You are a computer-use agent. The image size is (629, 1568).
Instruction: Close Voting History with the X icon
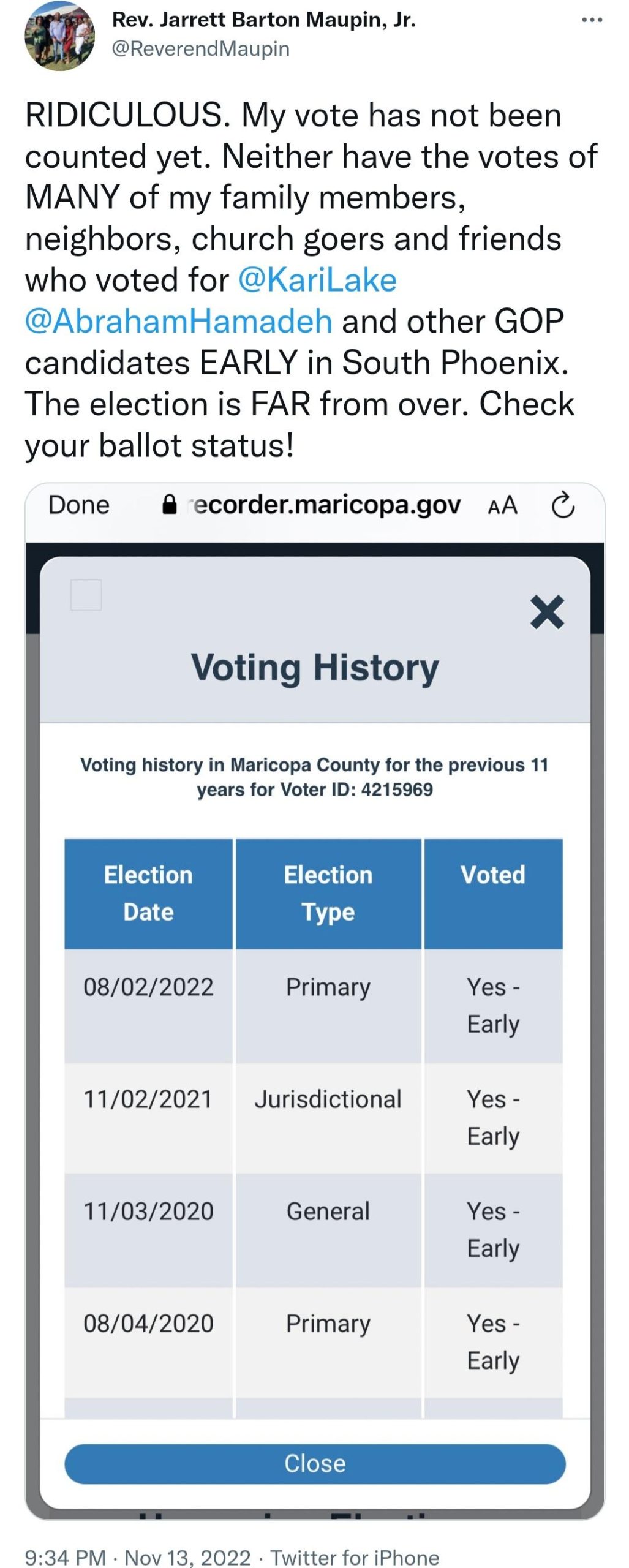tap(547, 612)
